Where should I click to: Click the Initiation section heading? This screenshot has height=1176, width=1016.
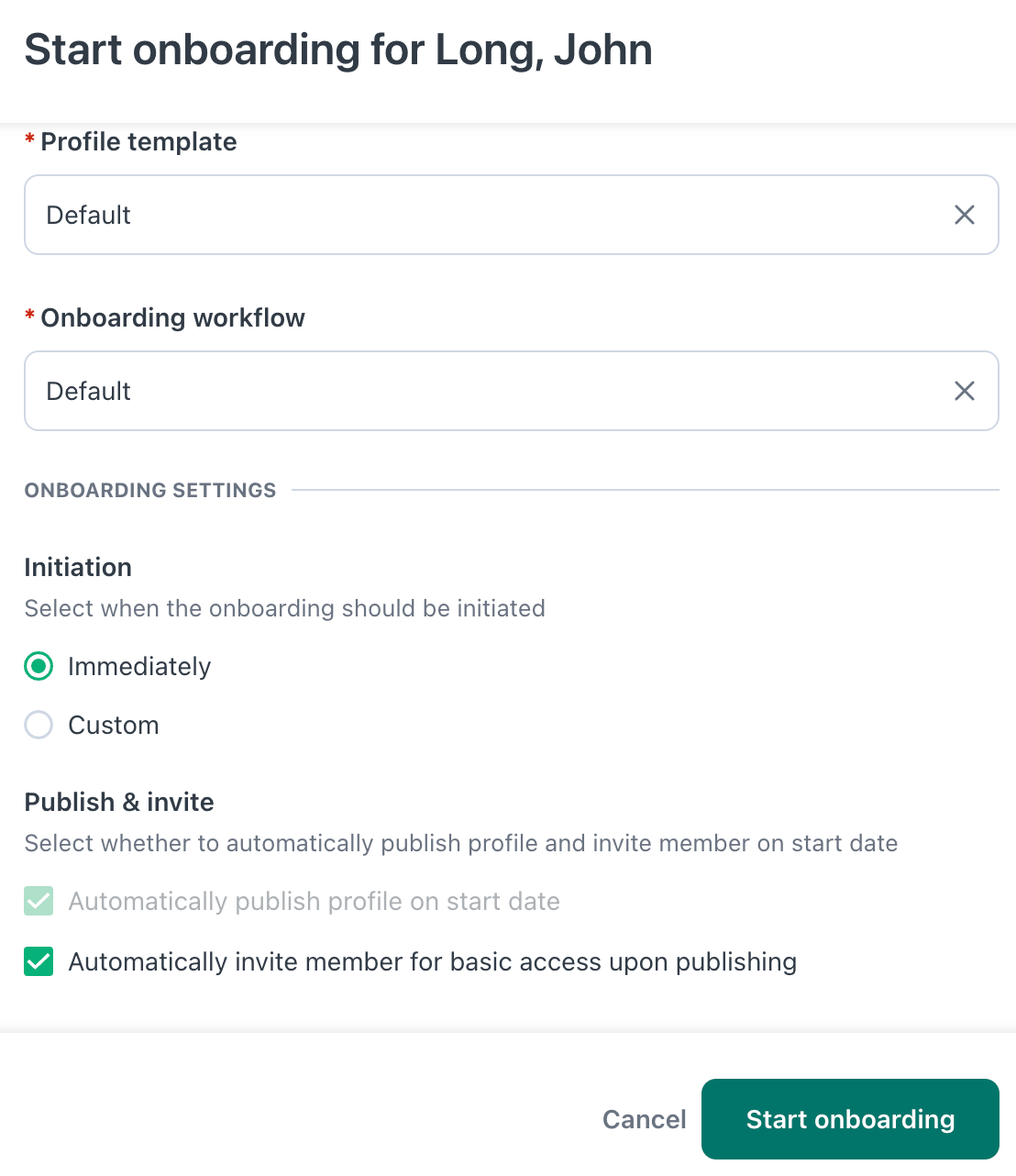(x=77, y=567)
